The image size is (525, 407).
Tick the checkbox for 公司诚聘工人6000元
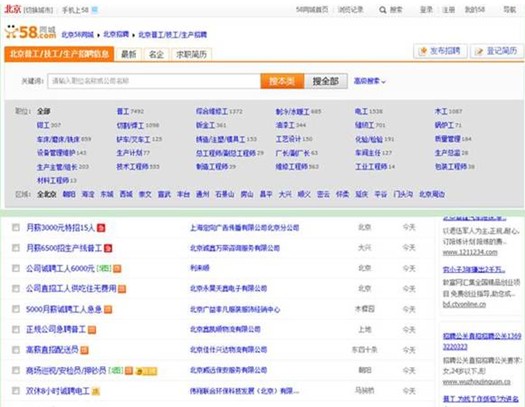[16, 268]
